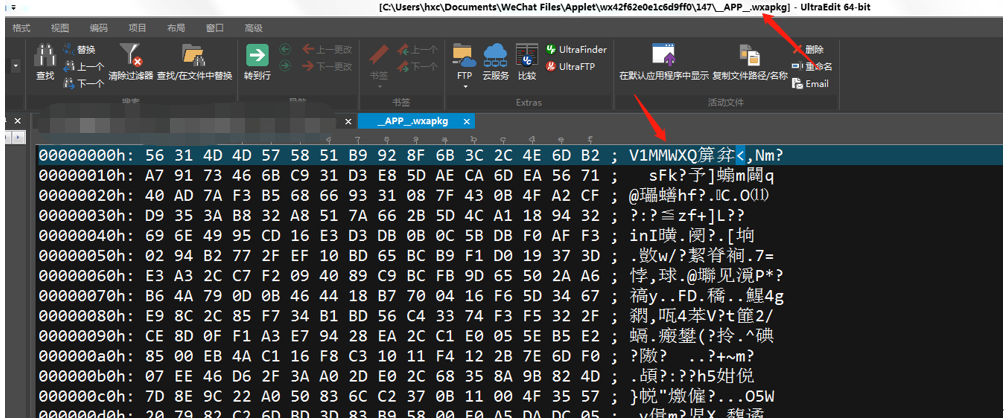Open the 高级 ribbon tab

pyautogui.click(x=254, y=28)
